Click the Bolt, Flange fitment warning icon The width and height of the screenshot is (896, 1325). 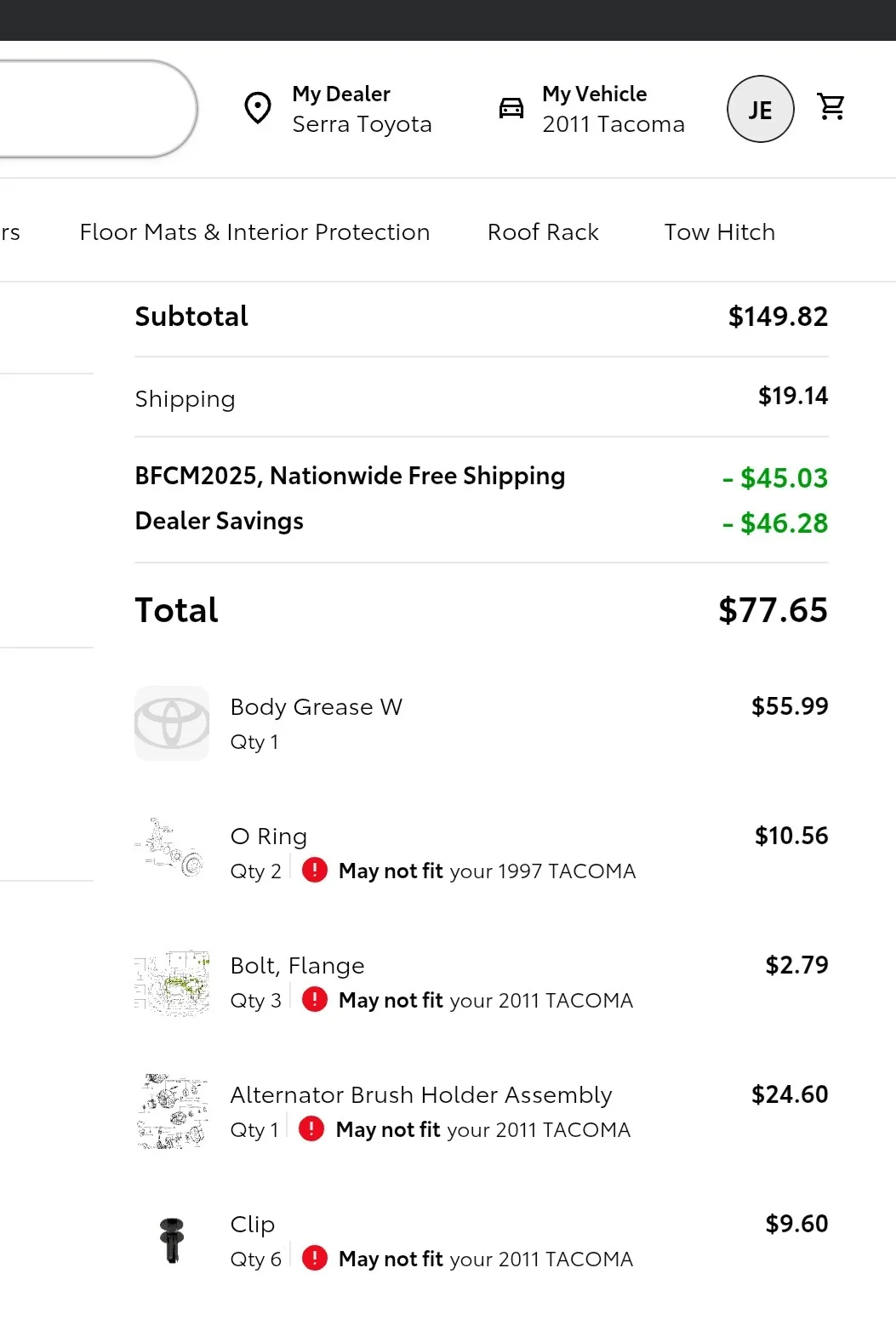(x=315, y=999)
